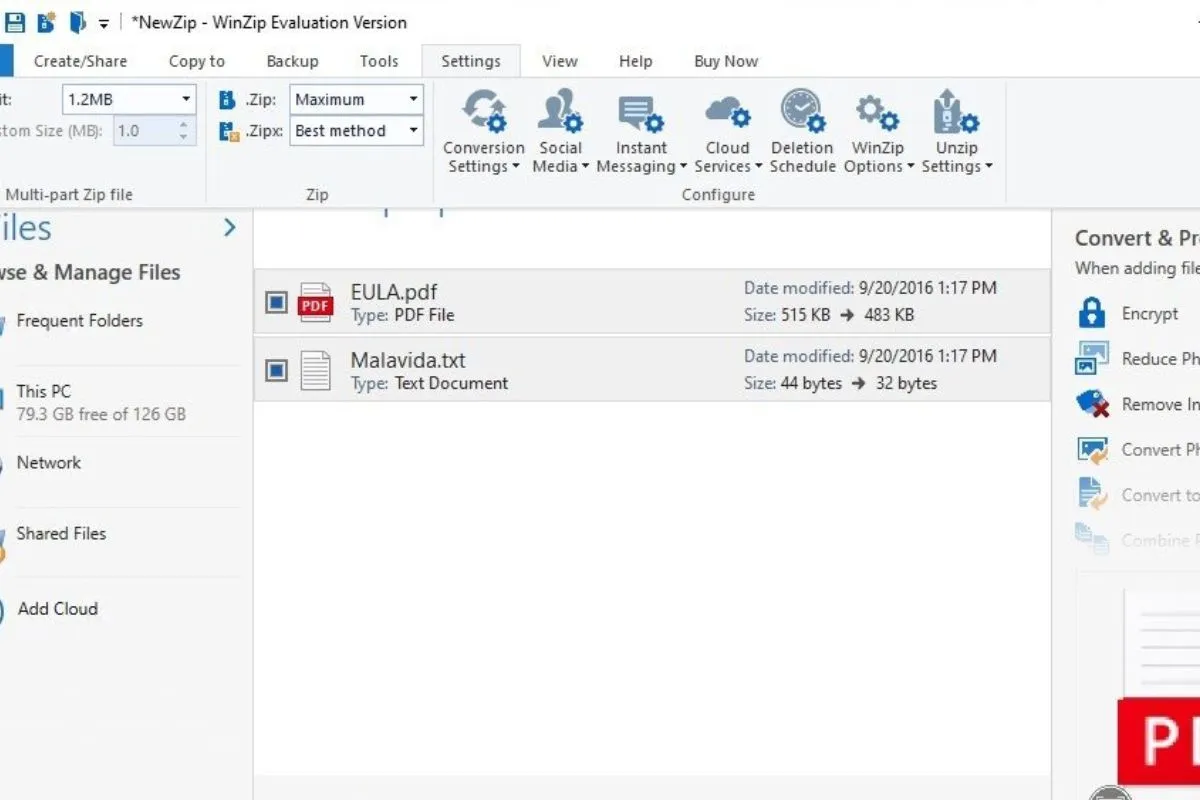Screen dimensions: 1200x800
Task: Open the Backup tab
Action: pos(292,61)
